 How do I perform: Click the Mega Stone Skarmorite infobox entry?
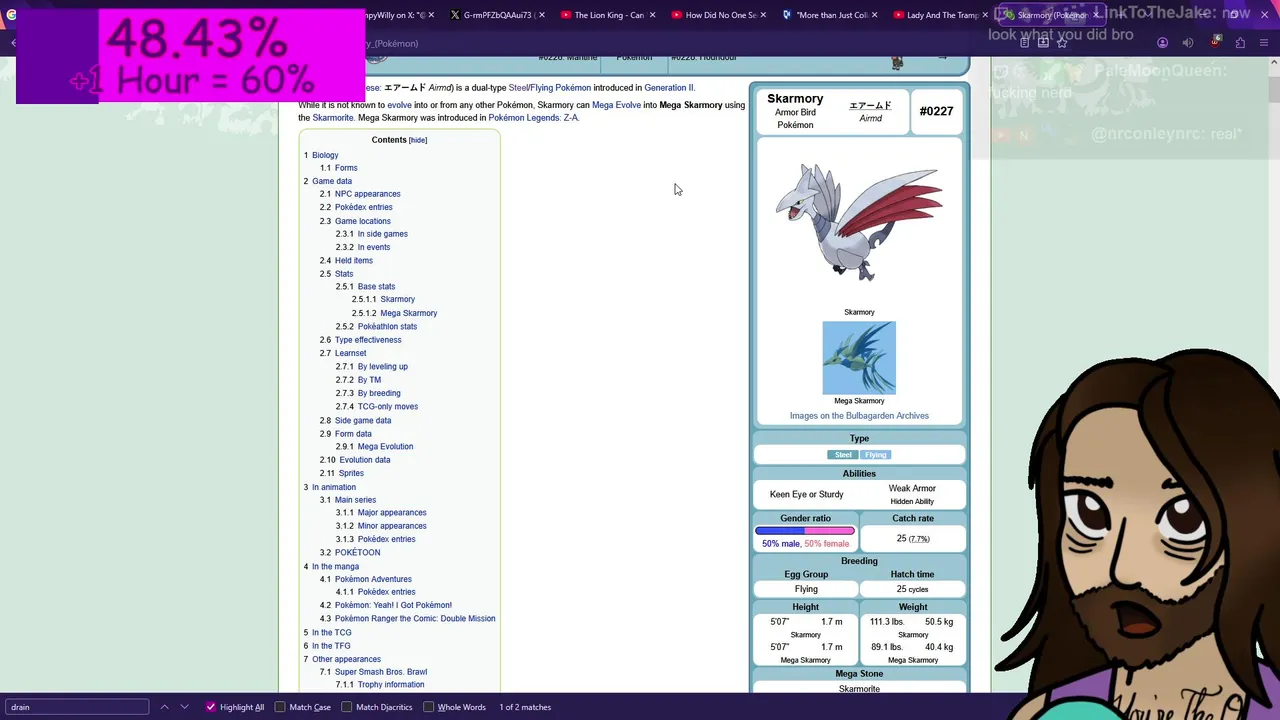tap(859, 688)
